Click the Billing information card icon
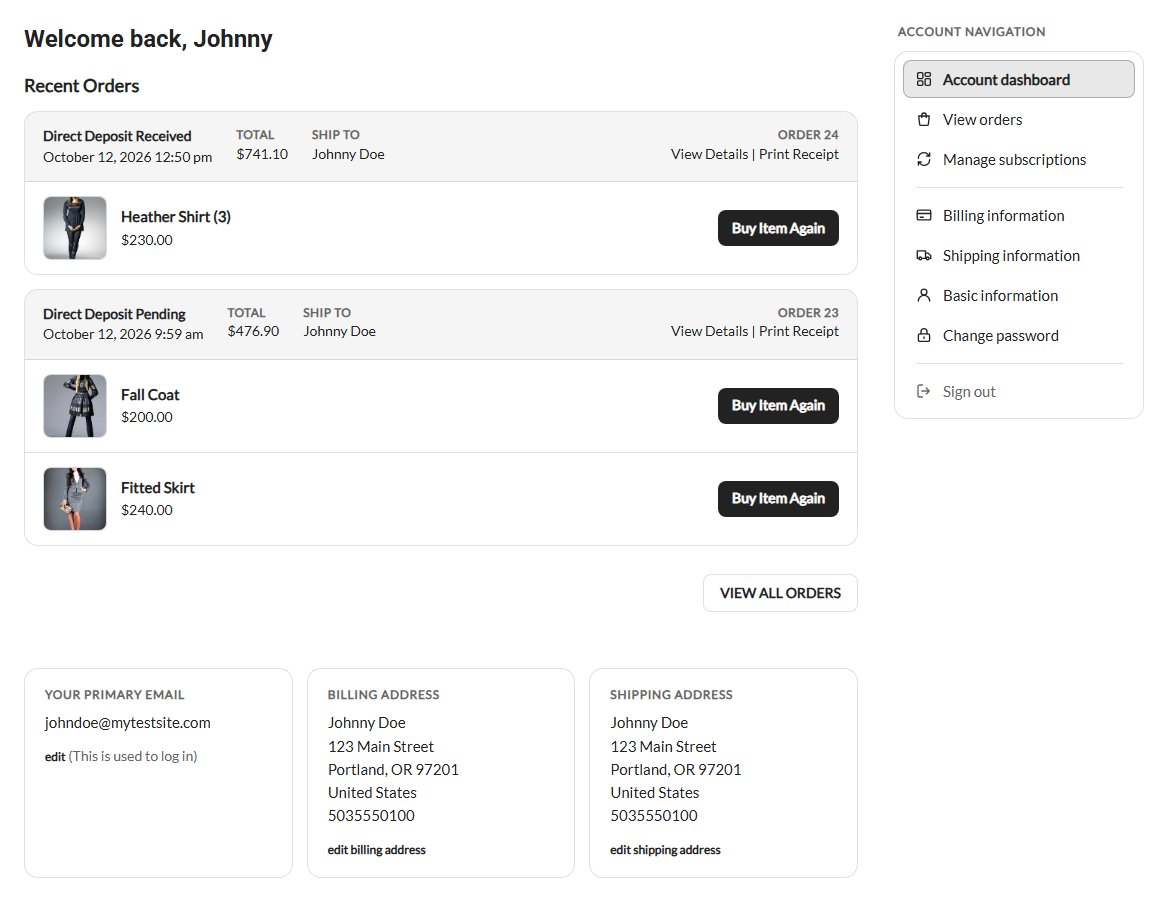 [x=924, y=215]
